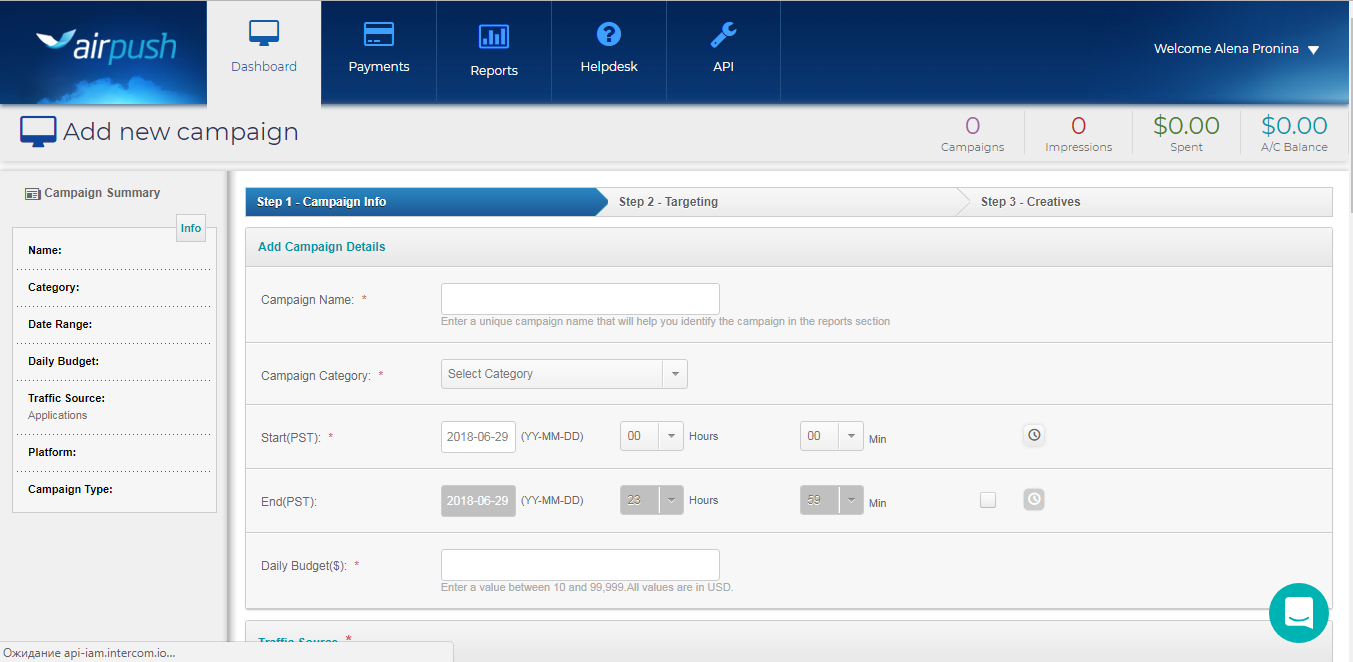Viewport: 1353px width, 662px height.
Task: Expand the Select Category dropdown
Action: 564,374
